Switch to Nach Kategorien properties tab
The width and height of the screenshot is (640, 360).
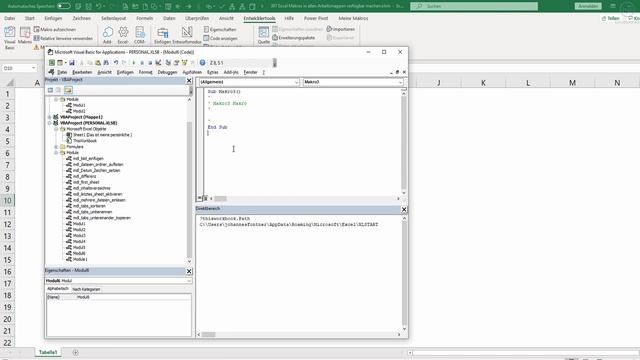coord(86,289)
